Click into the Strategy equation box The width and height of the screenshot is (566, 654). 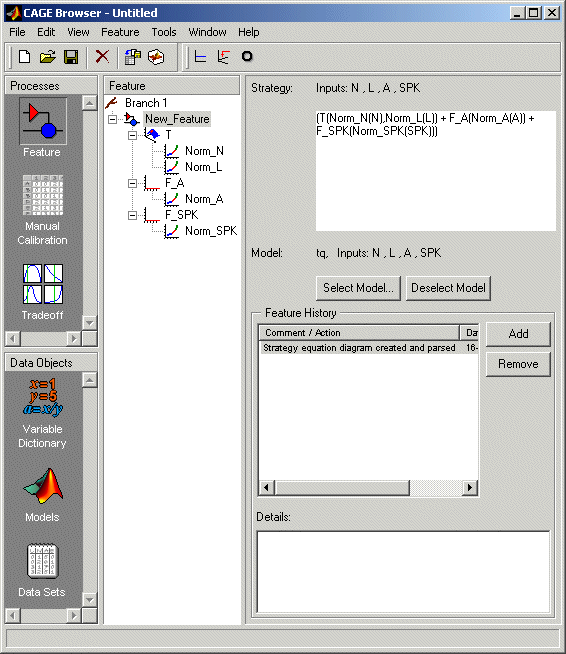click(435, 171)
